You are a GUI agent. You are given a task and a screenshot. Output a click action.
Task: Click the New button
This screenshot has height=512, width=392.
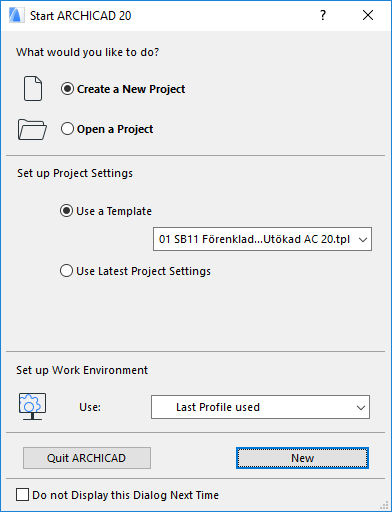pyautogui.click(x=302, y=458)
